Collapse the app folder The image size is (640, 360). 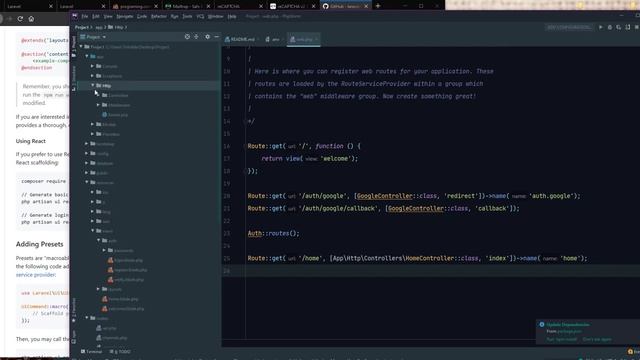coord(87,56)
